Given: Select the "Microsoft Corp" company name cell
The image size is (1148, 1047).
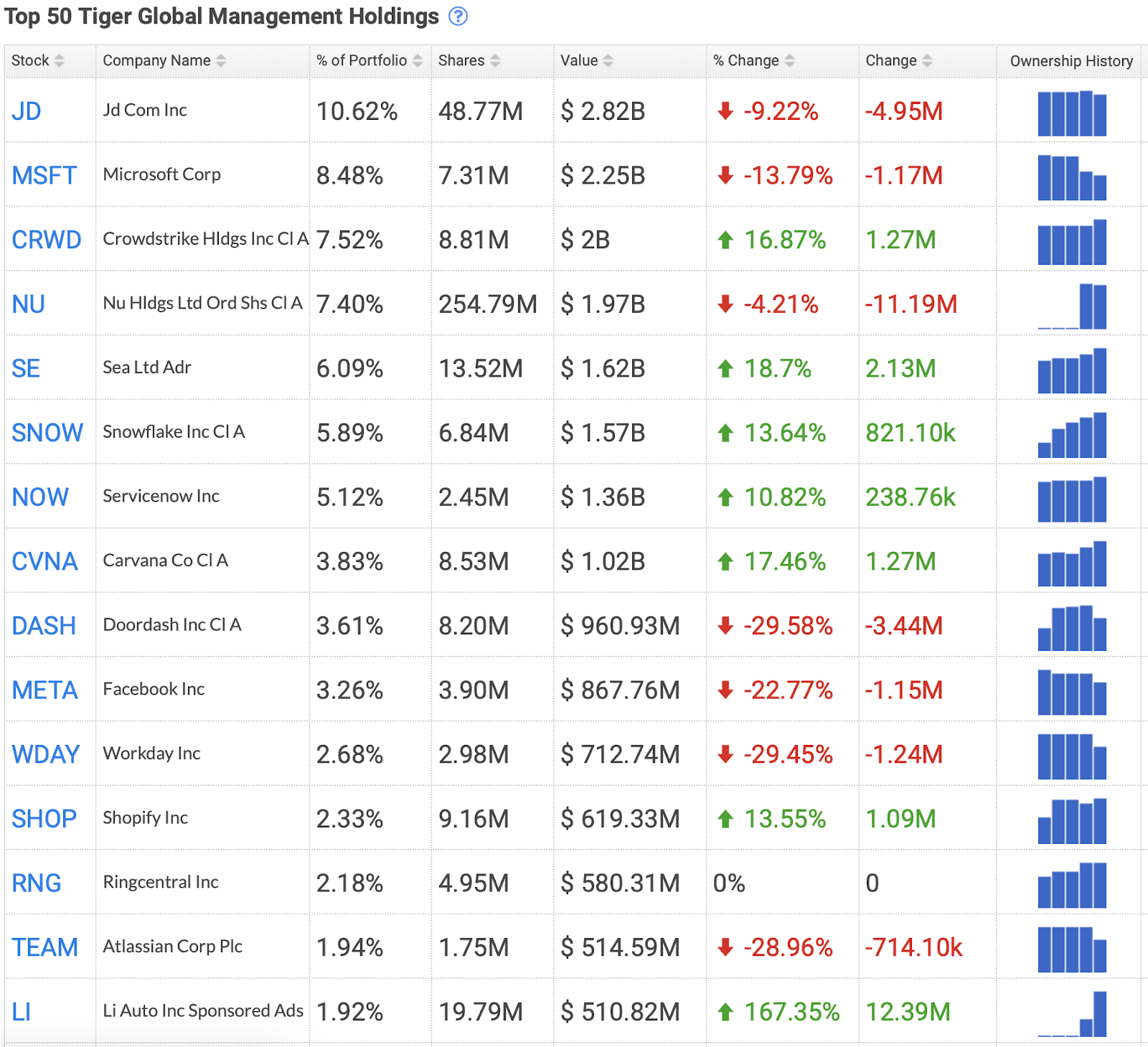Looking at the screenshot, I should (162, 174).
